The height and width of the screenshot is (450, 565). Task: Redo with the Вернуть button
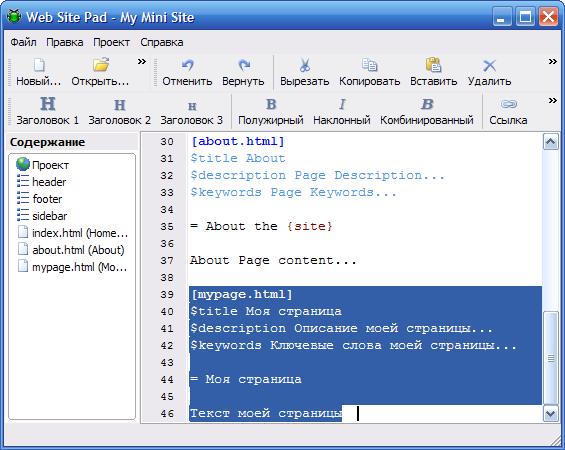[243, 72]
